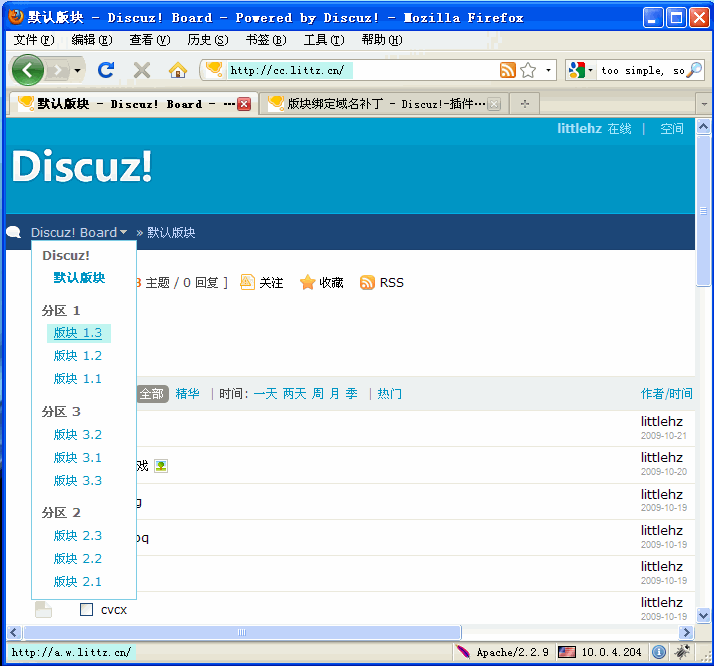The width and height of the screenshot is (714, 666).
Task: Open the 帮助 menu
Action: click(x=382, y=40)
